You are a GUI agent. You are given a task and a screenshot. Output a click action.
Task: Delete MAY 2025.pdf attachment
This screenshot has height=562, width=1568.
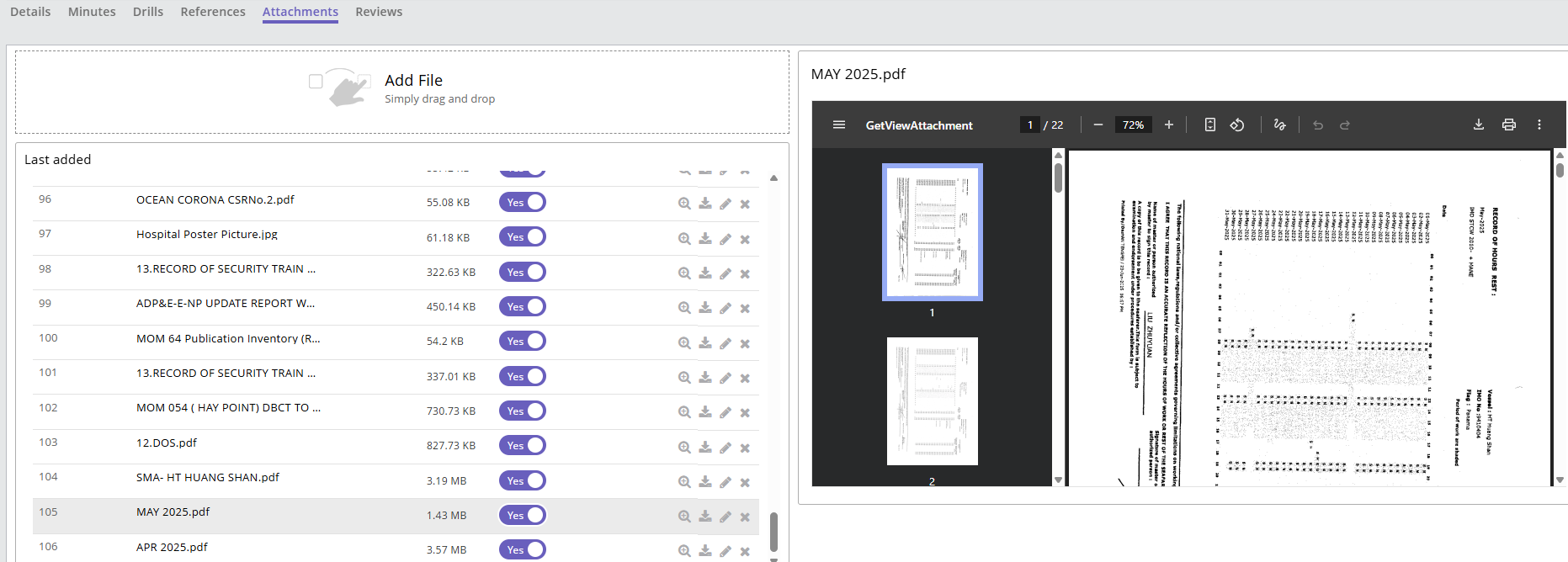745,517
